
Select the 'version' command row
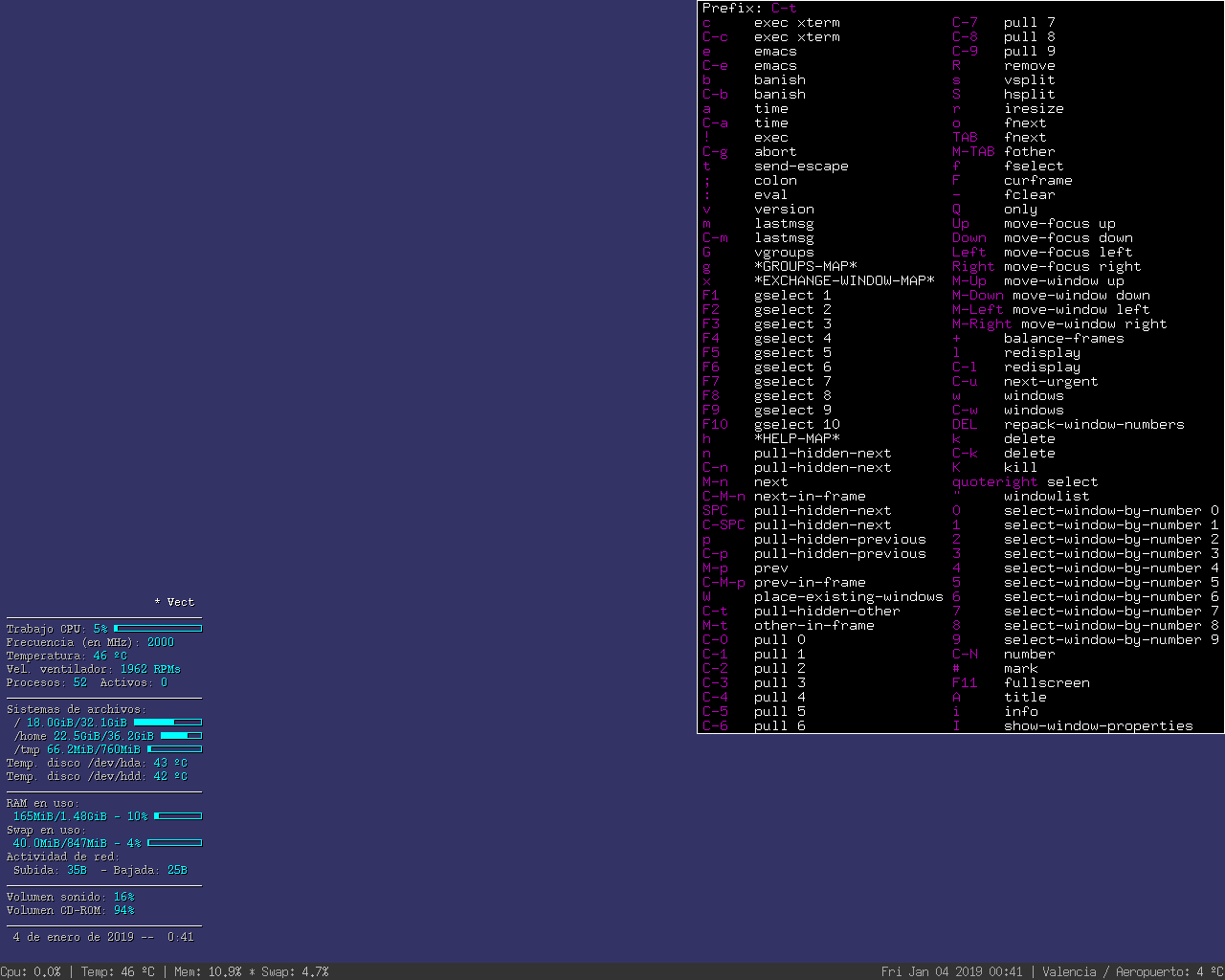tap(784, 209)
